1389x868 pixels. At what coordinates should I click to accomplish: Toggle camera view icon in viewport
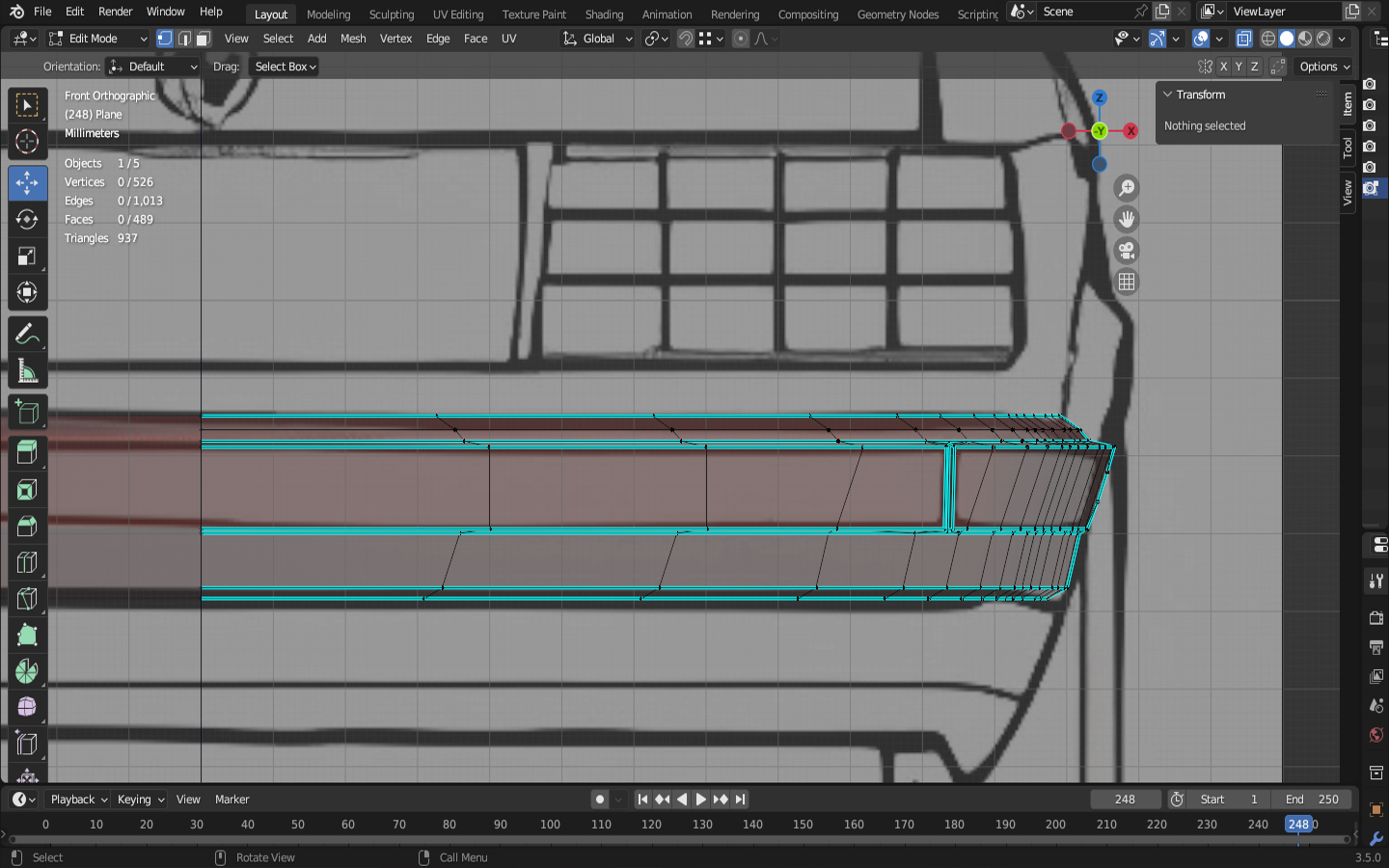point(1126,251)
